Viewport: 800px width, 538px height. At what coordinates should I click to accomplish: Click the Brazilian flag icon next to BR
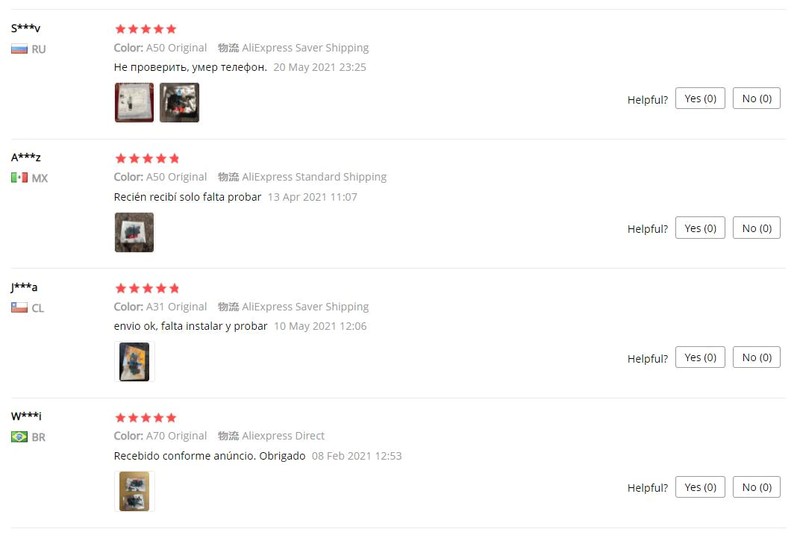(19, 437)
